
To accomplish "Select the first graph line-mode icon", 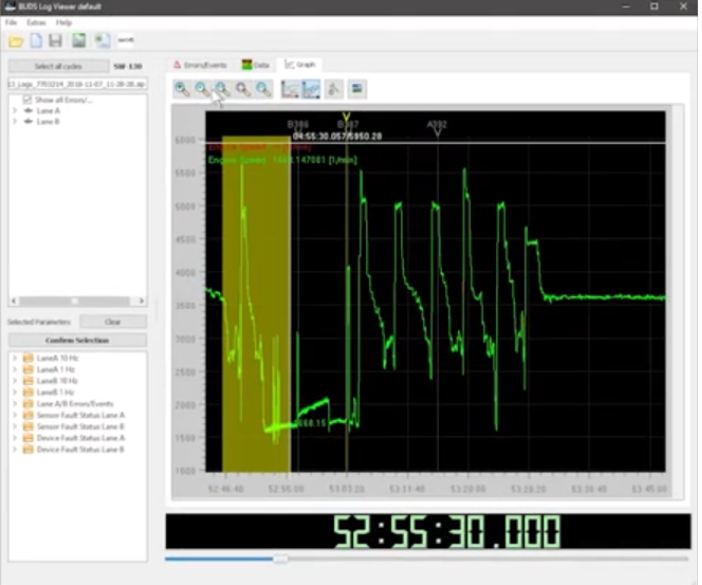I will pos(290,89).
